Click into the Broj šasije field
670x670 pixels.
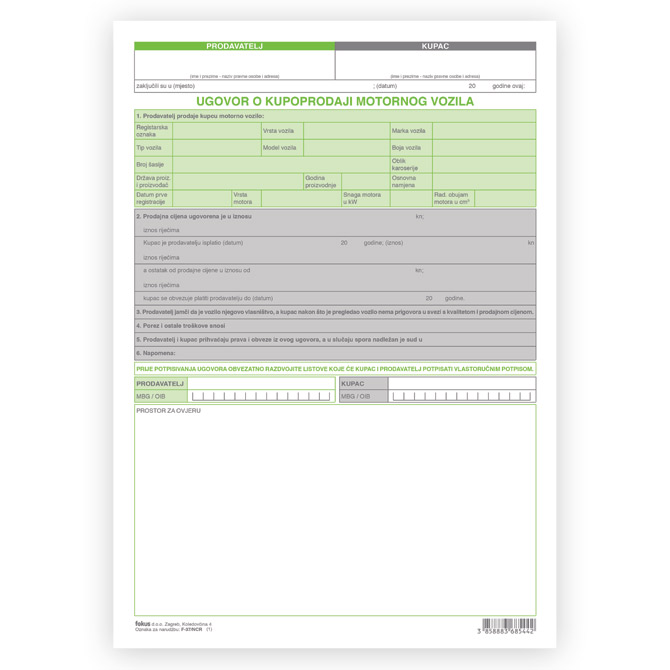point(280,164)
